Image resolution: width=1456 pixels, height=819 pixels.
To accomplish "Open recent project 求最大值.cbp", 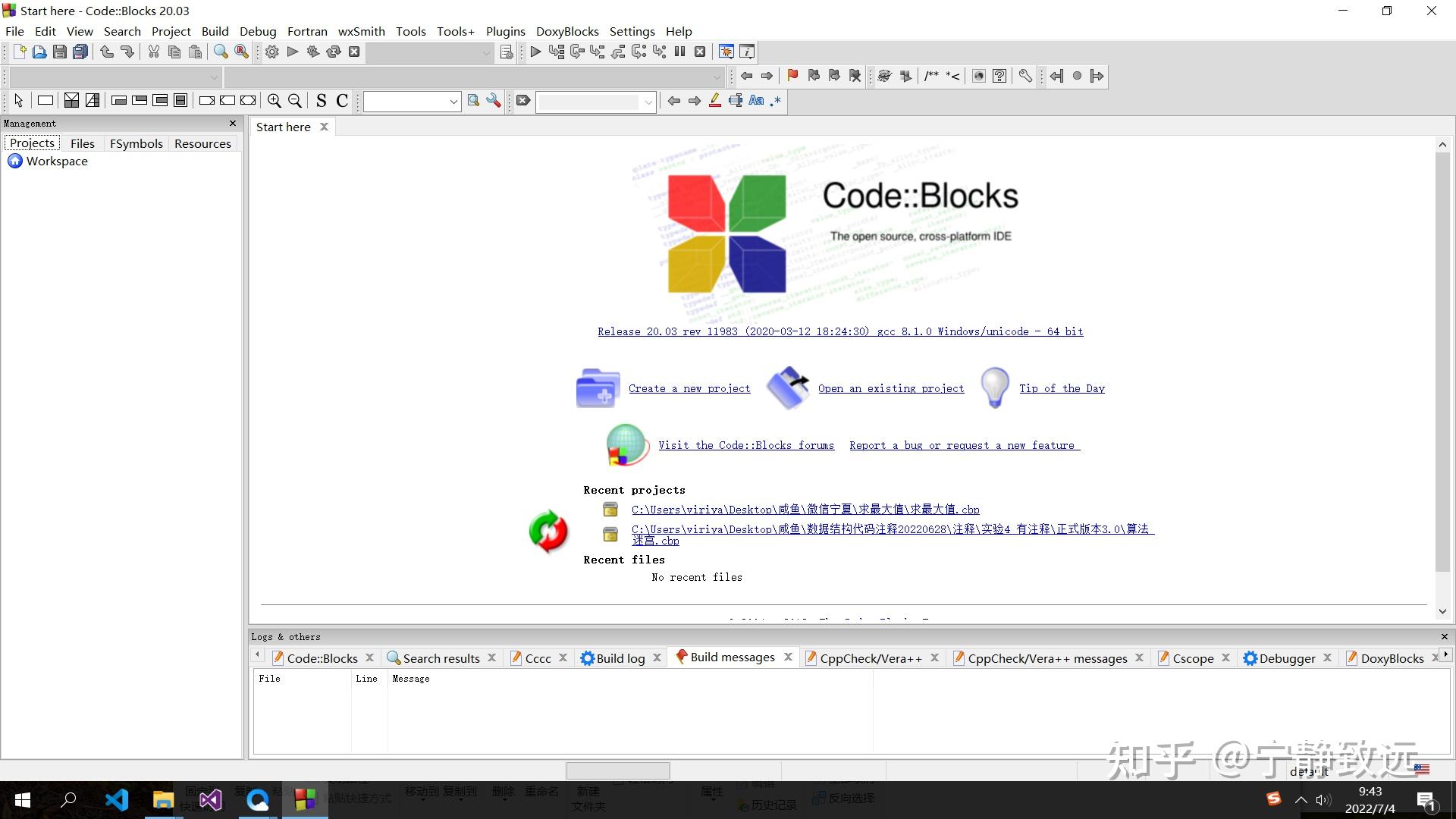I will pyautogui.click(x=805, y=510).
